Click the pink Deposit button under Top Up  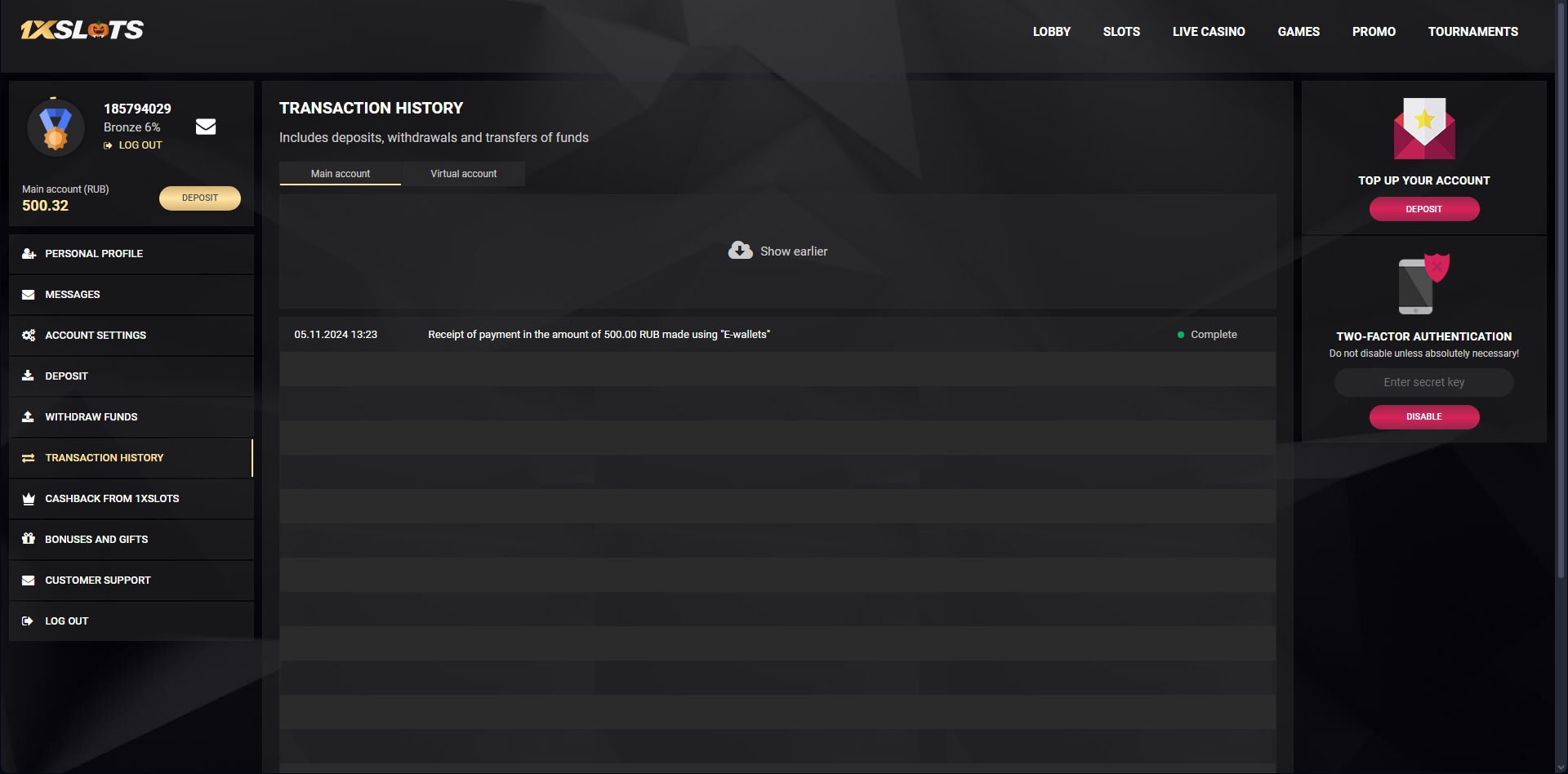click(x=1423, y=209)
